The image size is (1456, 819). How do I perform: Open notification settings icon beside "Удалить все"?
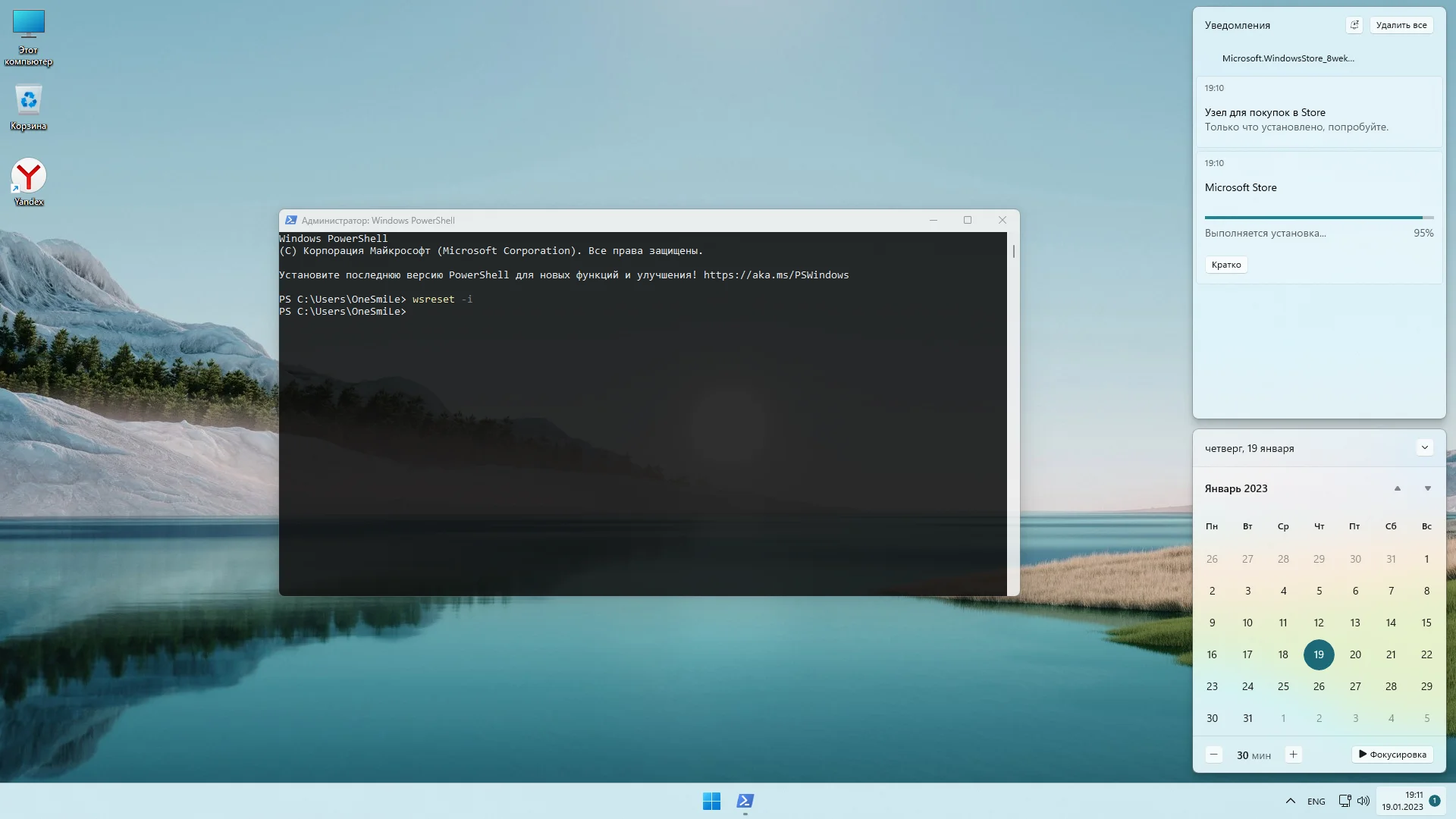pos(1354,25)
